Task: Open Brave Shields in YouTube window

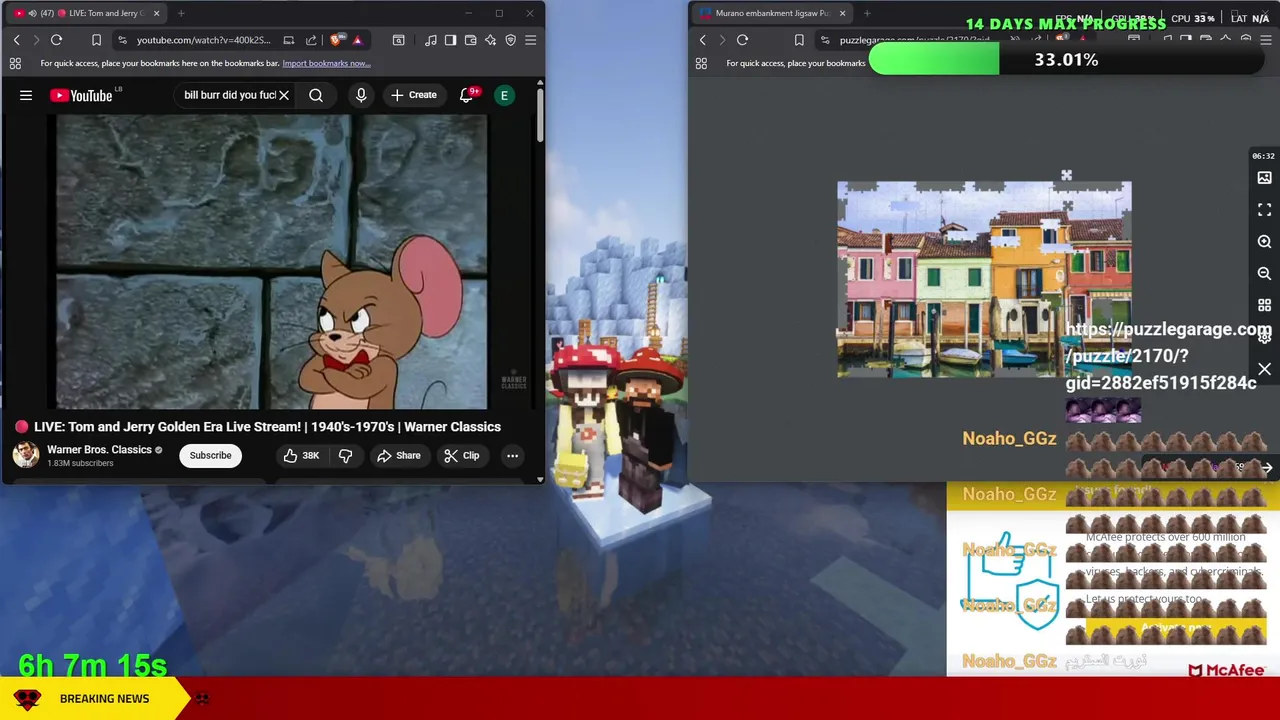Action: (x=337, y=40)
